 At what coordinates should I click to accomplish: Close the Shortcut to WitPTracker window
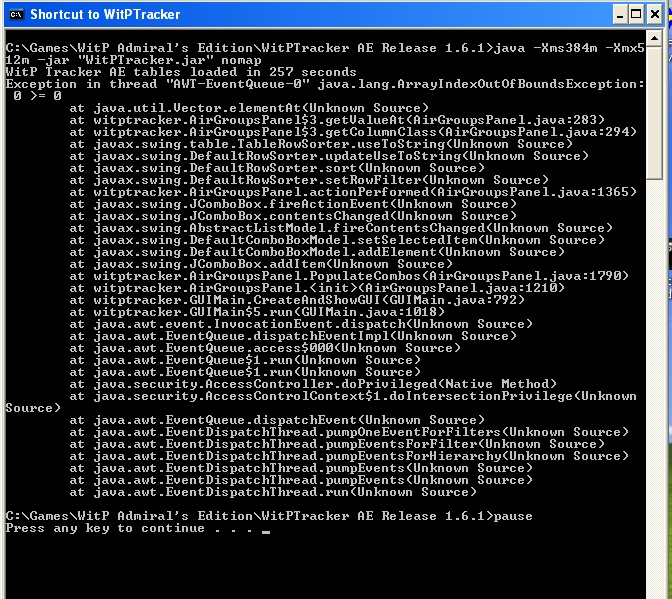[x=654, y=15]
